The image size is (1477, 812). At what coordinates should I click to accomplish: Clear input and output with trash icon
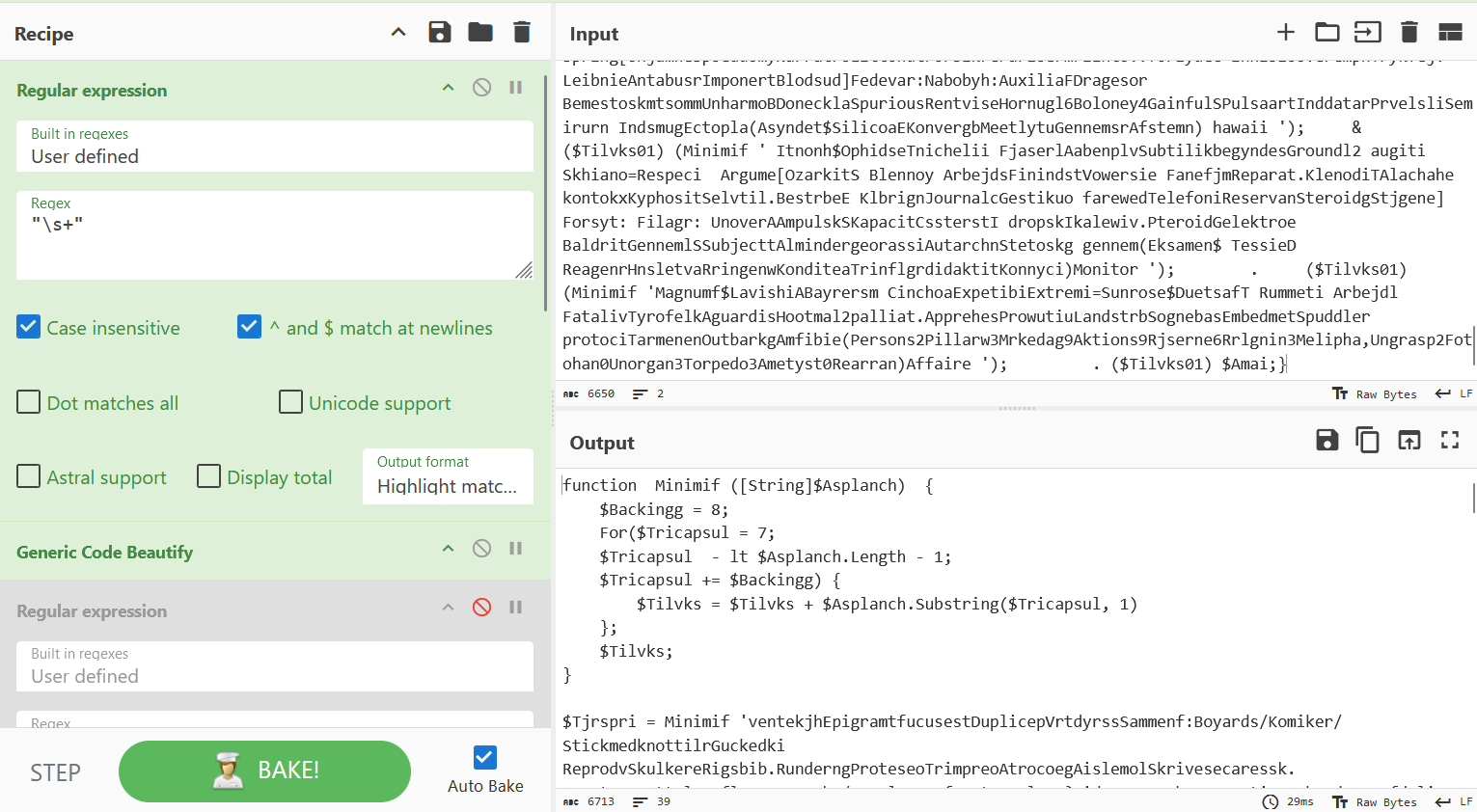(1409, 32)
